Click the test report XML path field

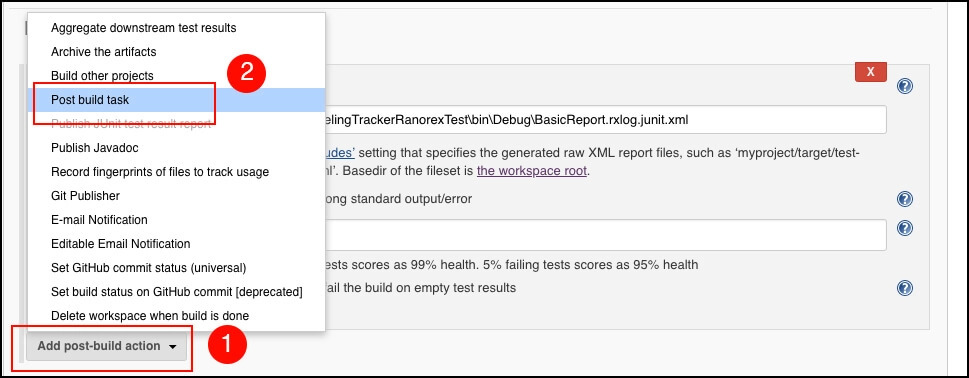tap(606, 120)
